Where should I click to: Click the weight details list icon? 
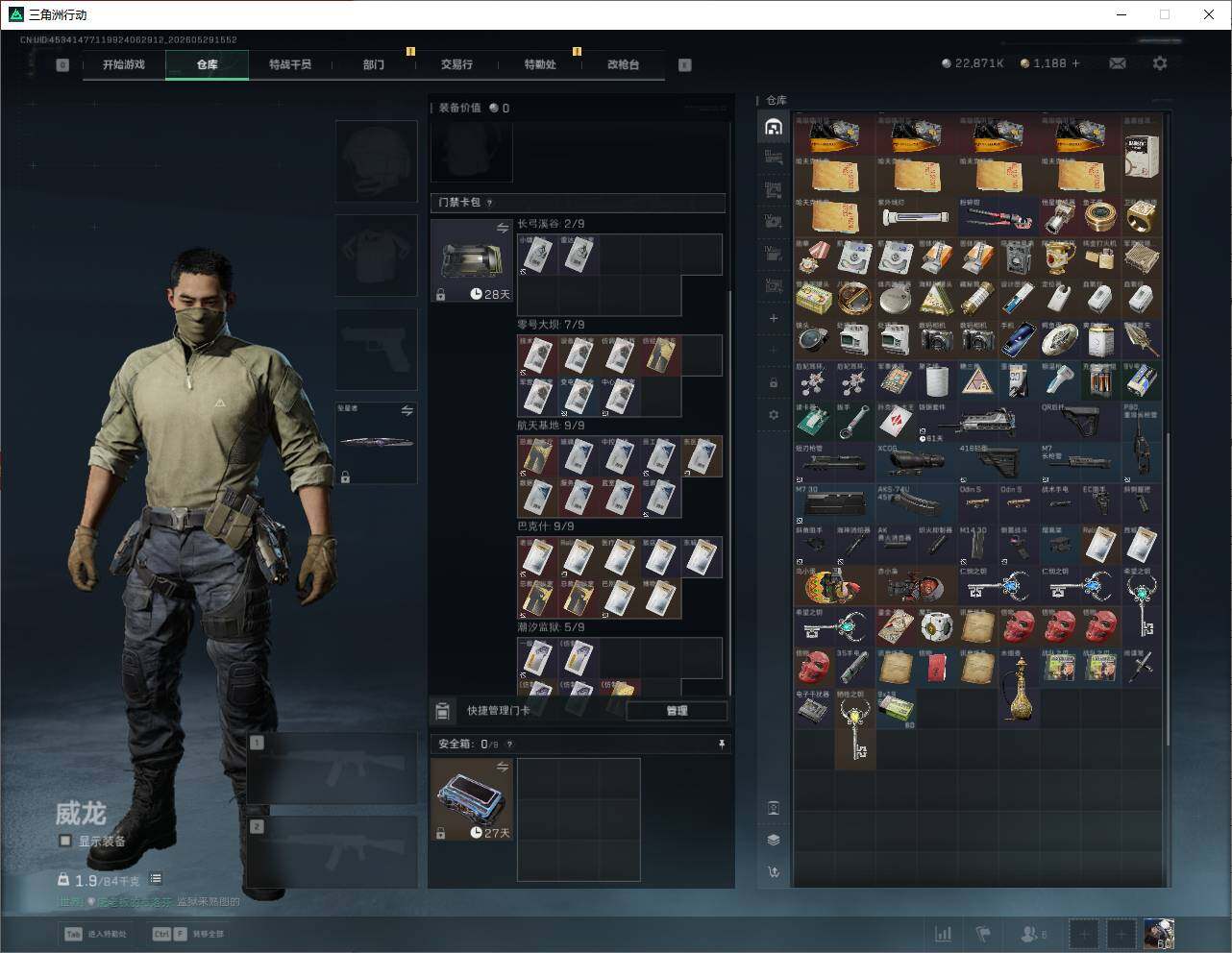click(156, 879)
